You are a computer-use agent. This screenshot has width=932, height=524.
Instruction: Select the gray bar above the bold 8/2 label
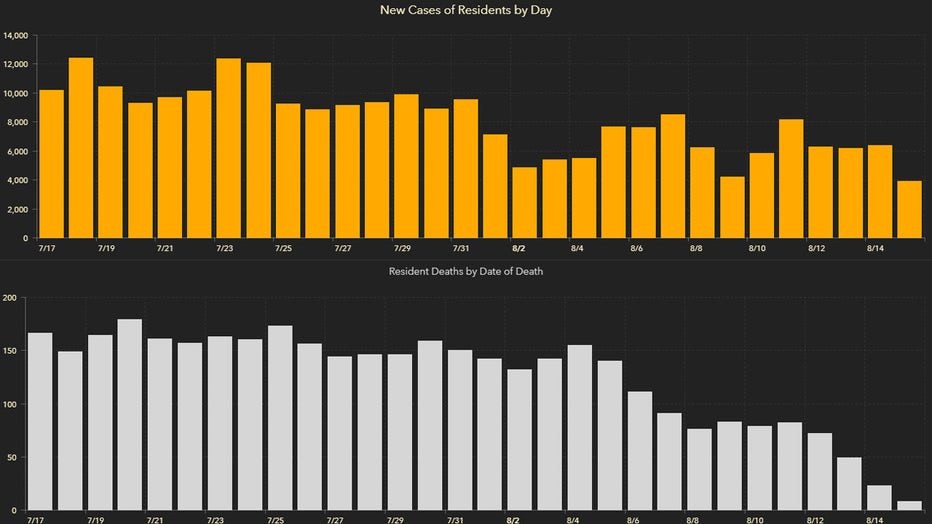tap(519, 440)
